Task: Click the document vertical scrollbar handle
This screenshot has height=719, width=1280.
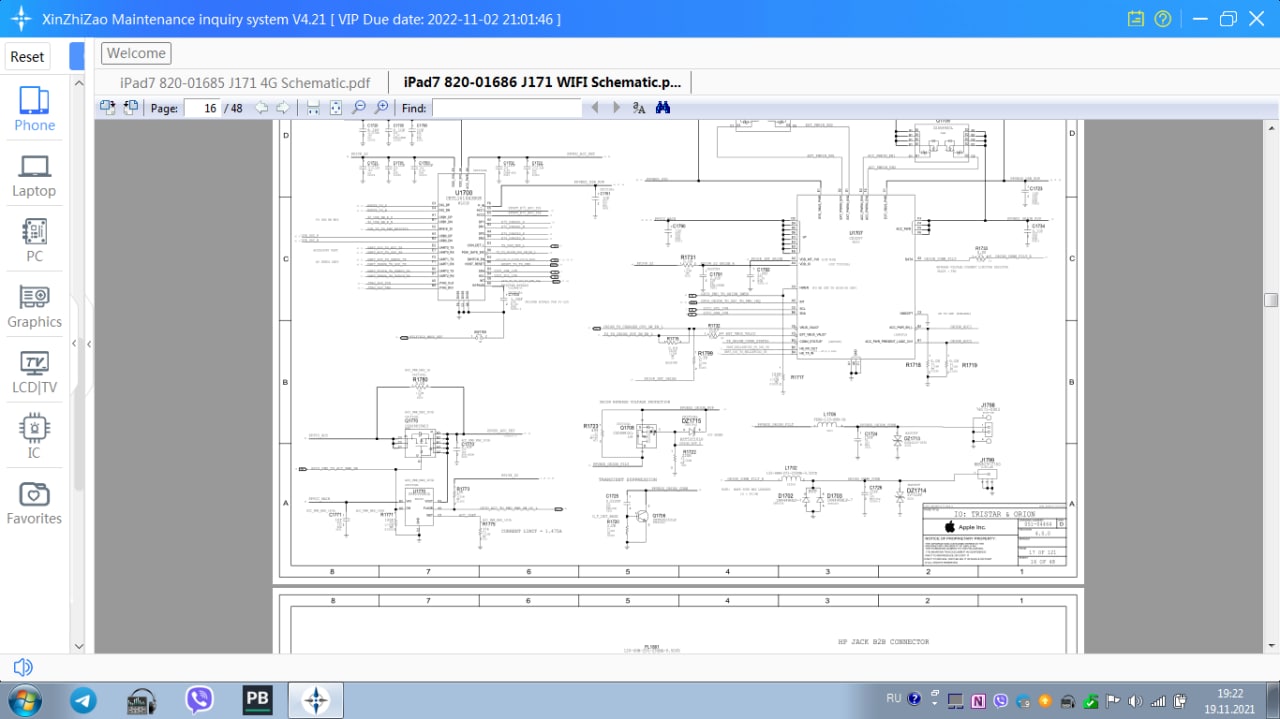Action: (1271, 300)
